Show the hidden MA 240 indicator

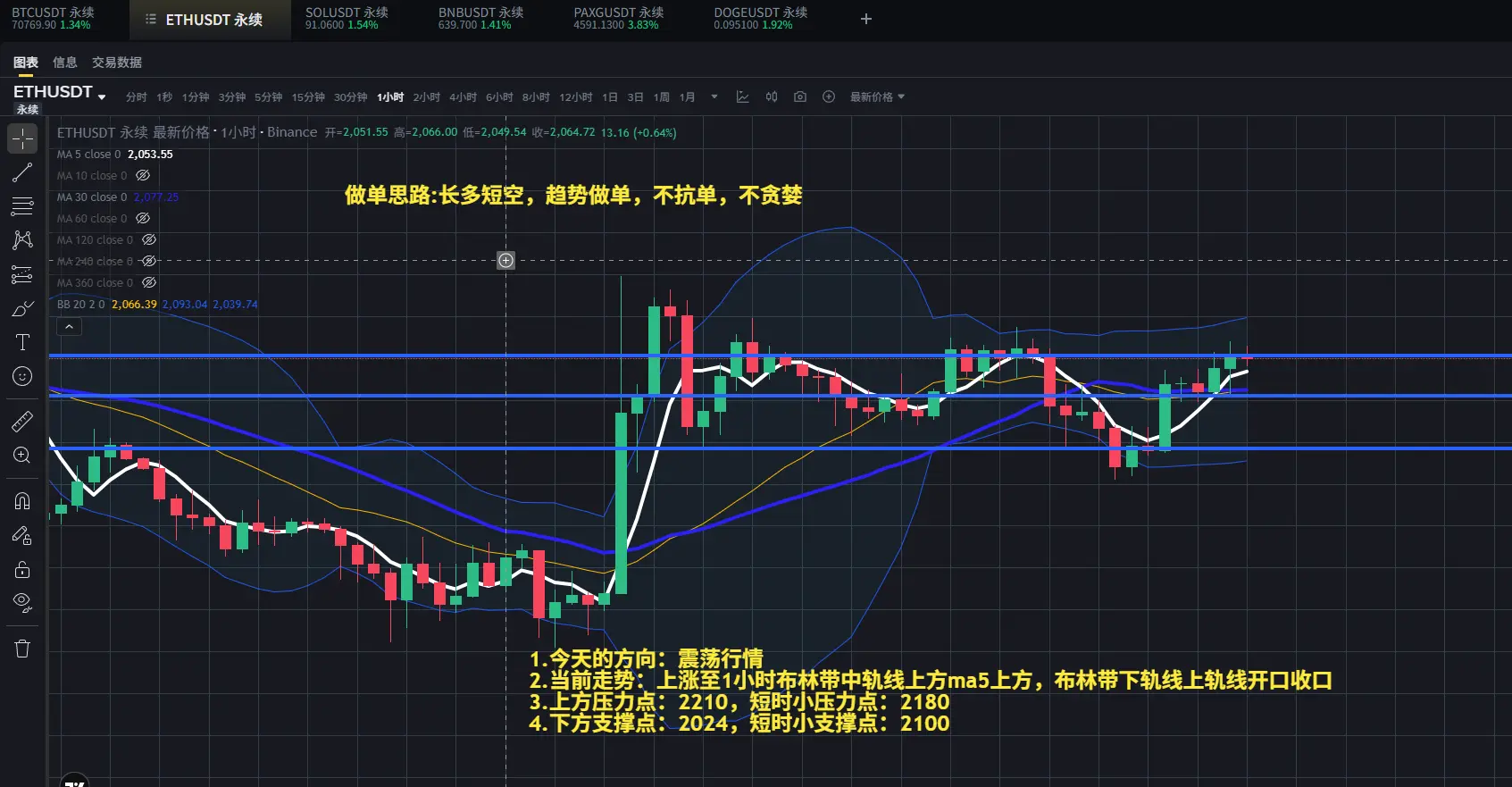tap(149, 262)
